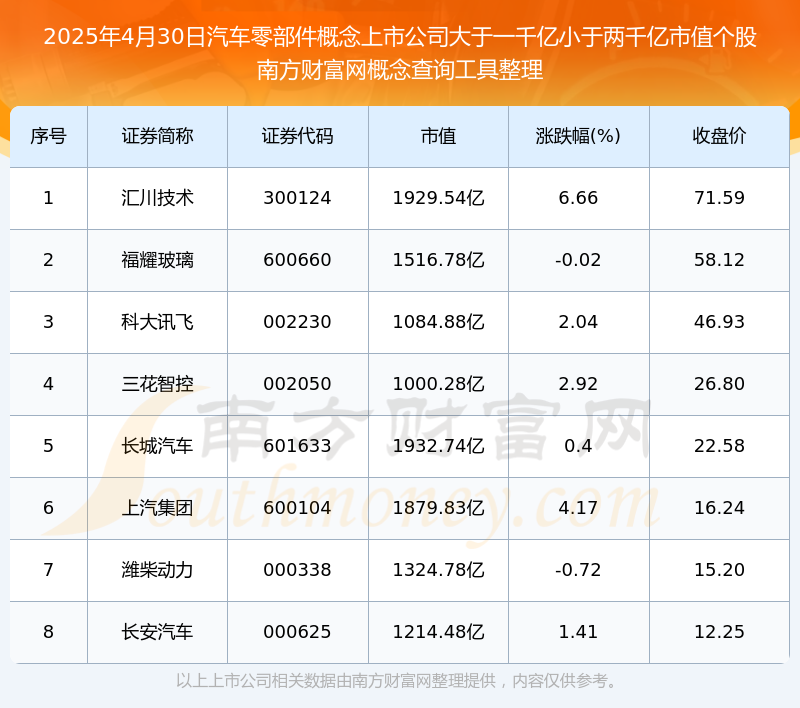Click serial number 7 of 潍柴动力 row
Viewport: 800px width, 708px height.
coord(48,570)
